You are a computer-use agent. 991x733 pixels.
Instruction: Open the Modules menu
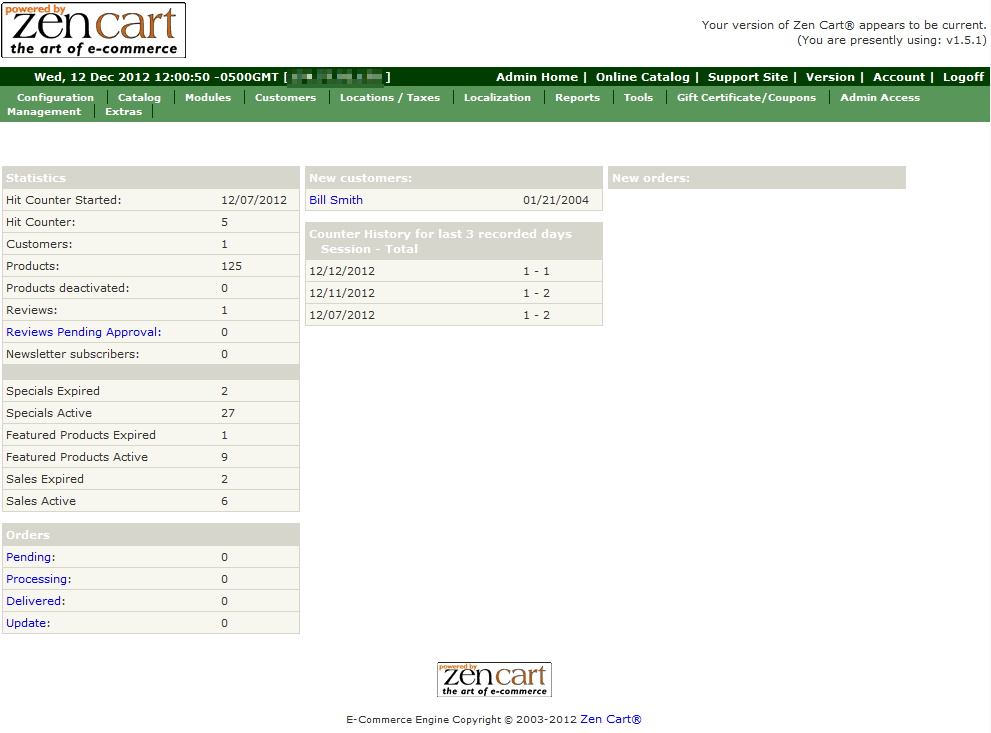(208, 98)
